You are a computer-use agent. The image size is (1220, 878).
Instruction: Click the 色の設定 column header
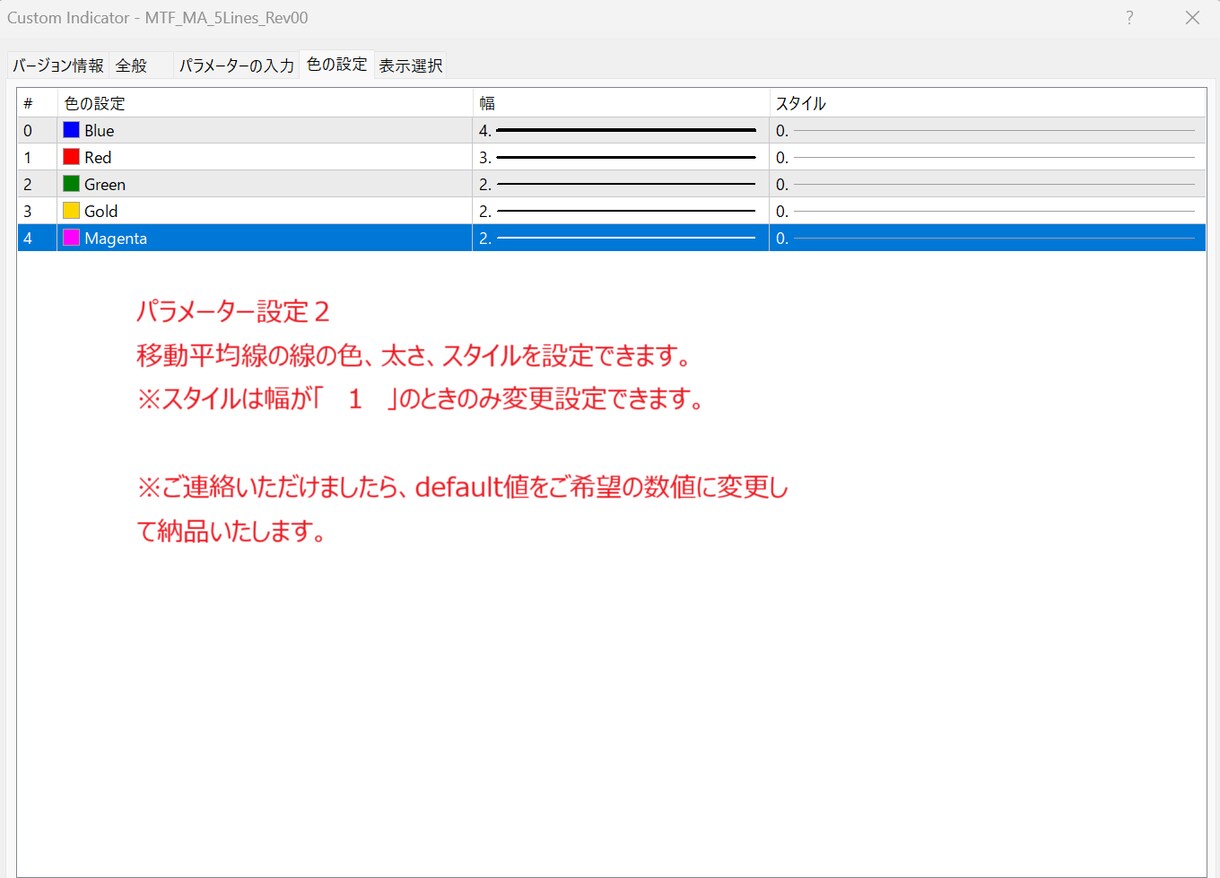(x=265, y=103)
